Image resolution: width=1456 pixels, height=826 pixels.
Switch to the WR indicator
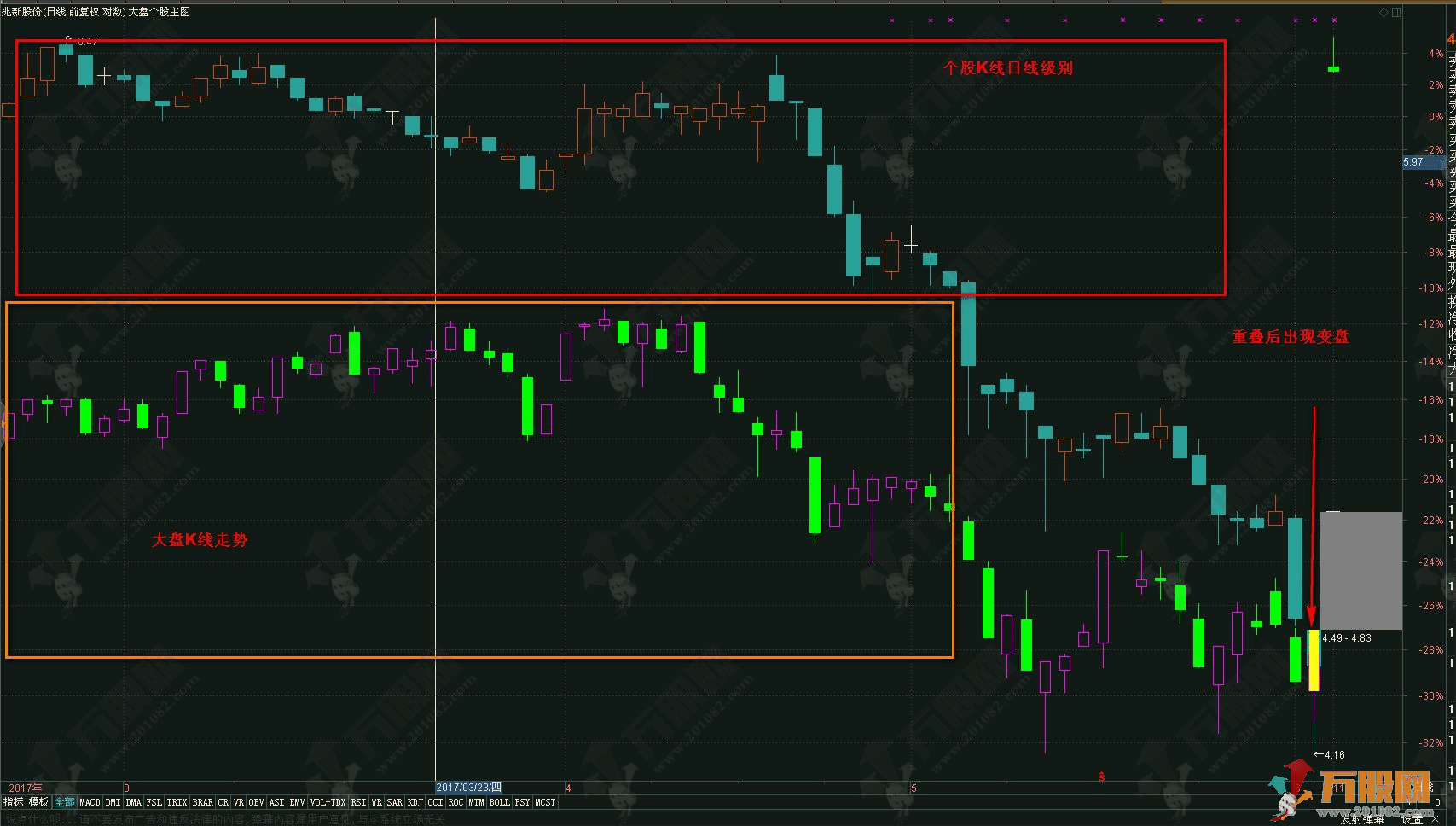(376, 802)
